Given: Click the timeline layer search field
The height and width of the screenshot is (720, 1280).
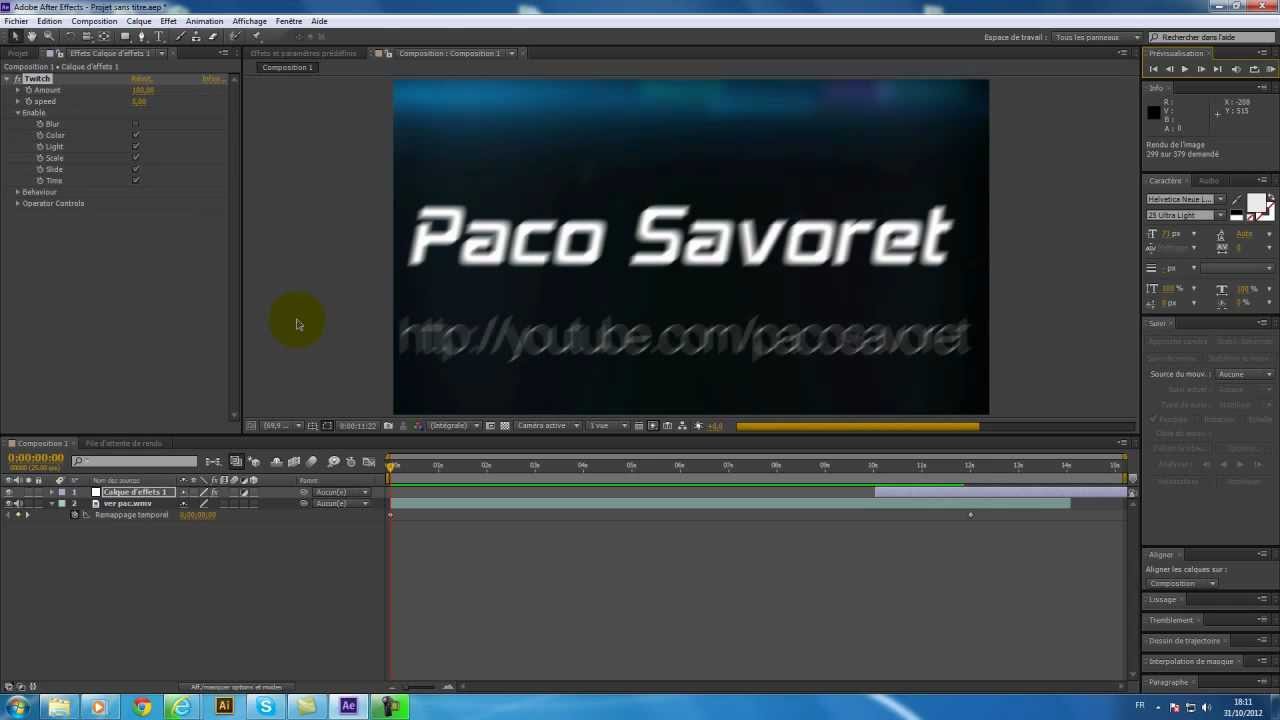Looking at the screenshot, I should click(x=134, y=461).
